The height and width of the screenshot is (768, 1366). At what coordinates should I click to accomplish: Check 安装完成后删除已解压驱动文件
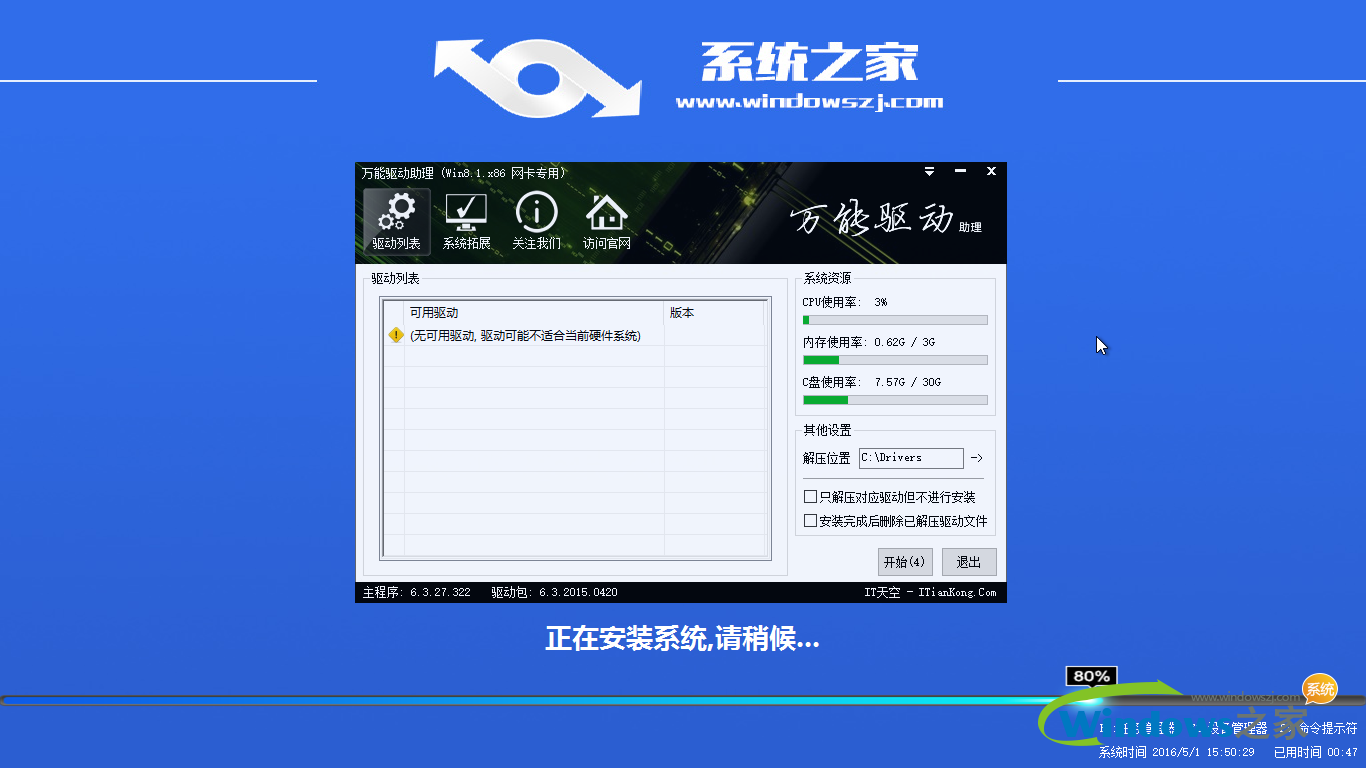[808, 520]
